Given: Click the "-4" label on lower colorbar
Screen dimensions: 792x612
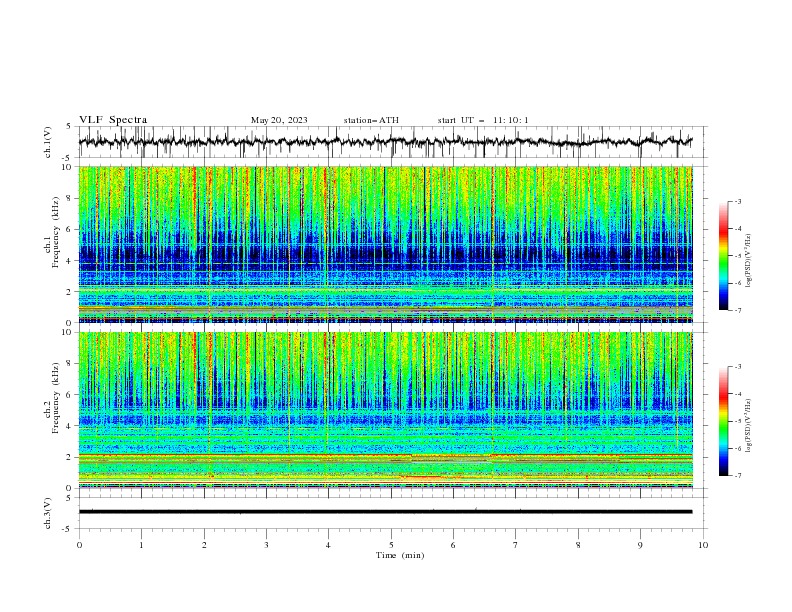Looking at the screenshot, I should [737, 394].
